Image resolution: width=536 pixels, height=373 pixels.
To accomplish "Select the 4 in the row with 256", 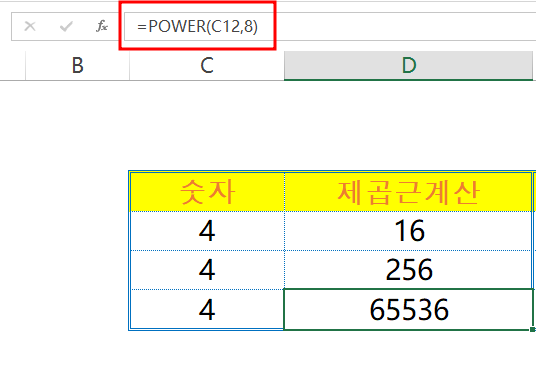I will 207,270.
